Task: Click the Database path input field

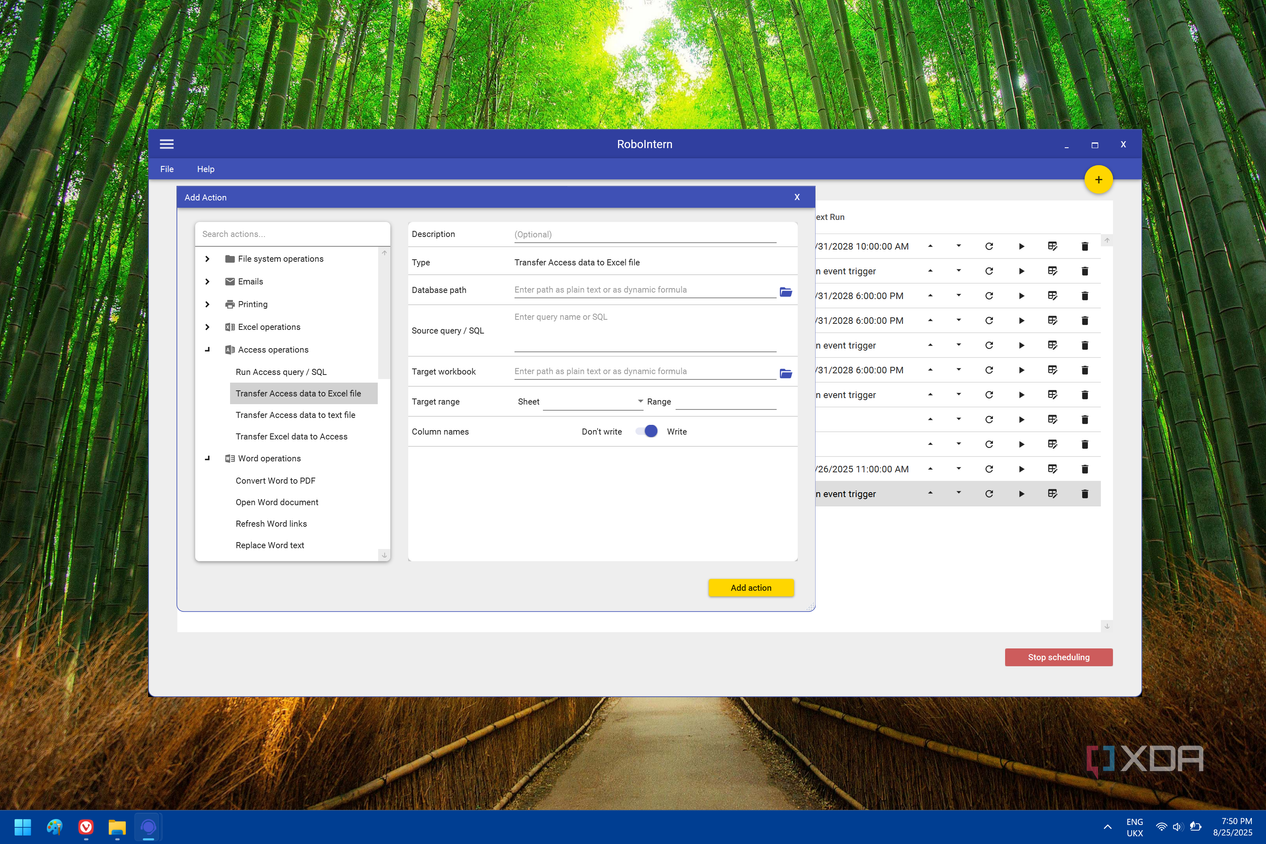Action: click(x=645, y=290)
